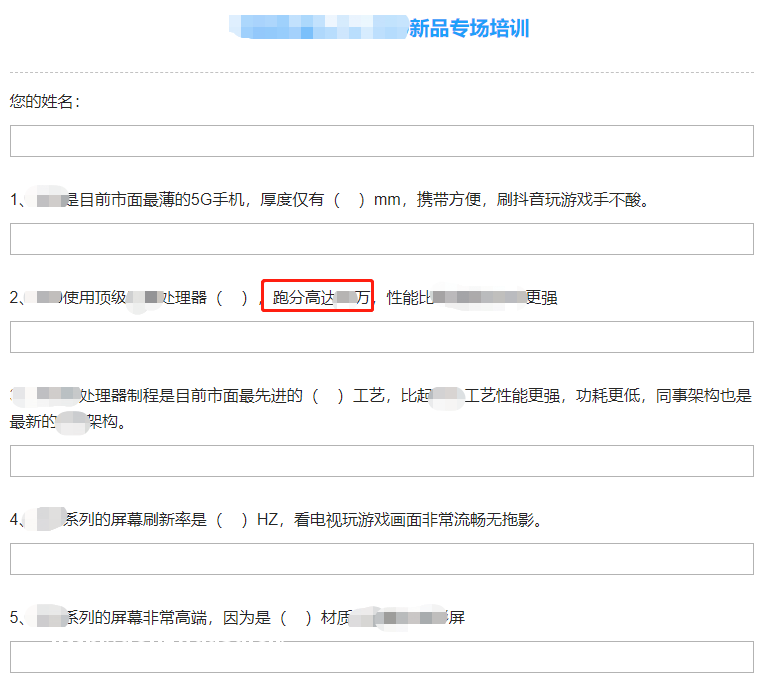
Task: Click the answer box for question 5
Action: pyautogui.click(x=381, y=657)
